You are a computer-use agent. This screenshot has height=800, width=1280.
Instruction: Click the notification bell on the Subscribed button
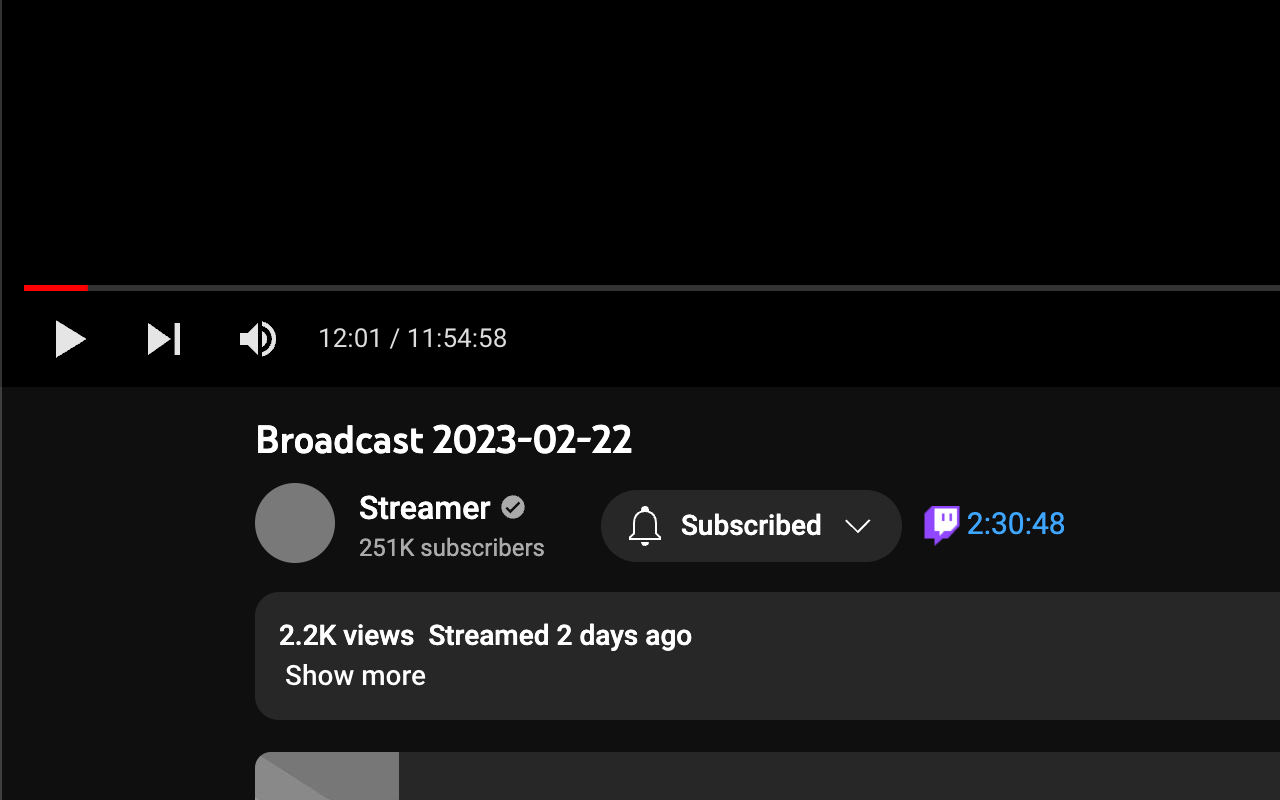(645, 525)
